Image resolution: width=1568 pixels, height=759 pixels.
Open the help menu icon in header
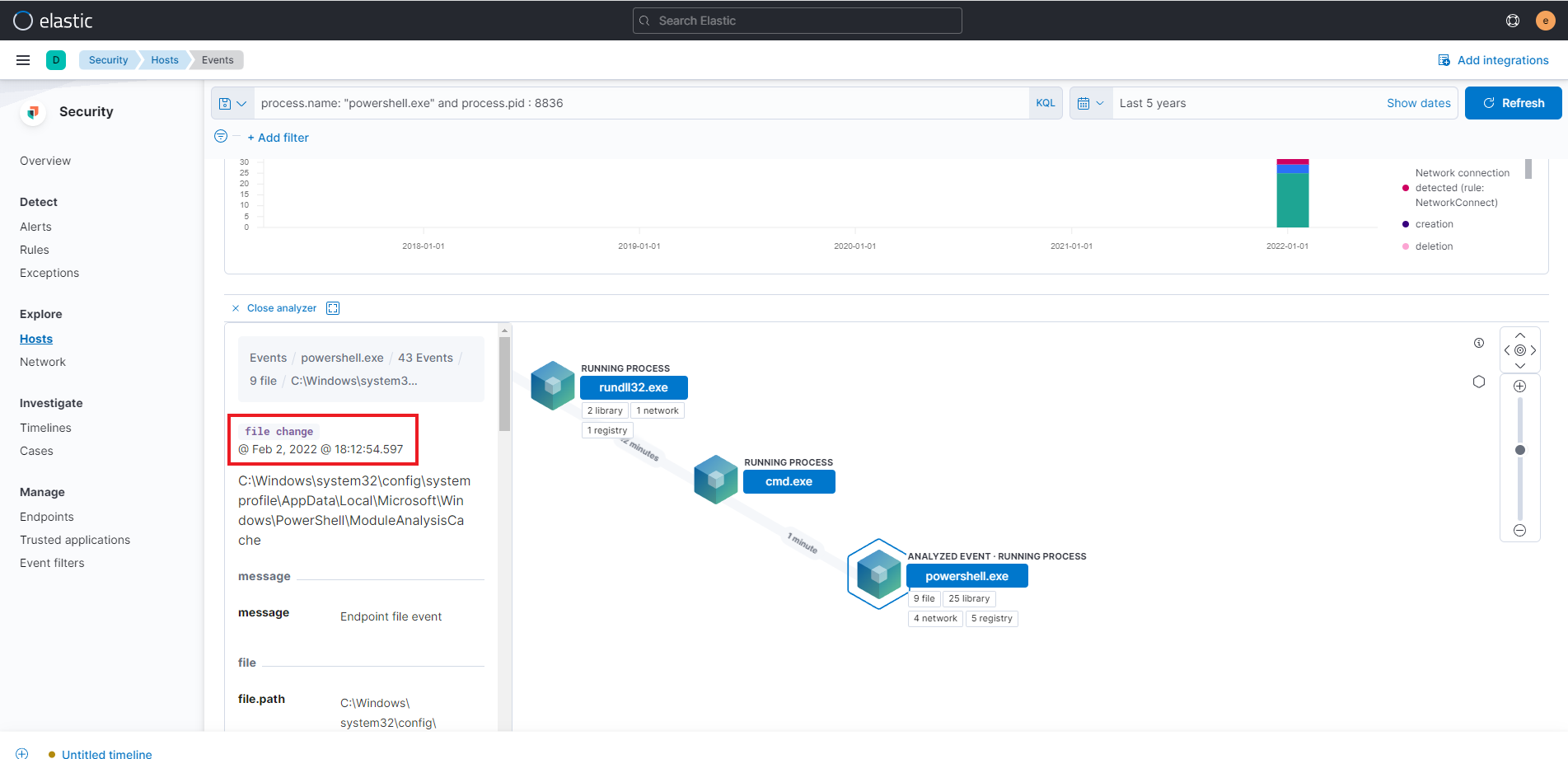(1513, 21)
